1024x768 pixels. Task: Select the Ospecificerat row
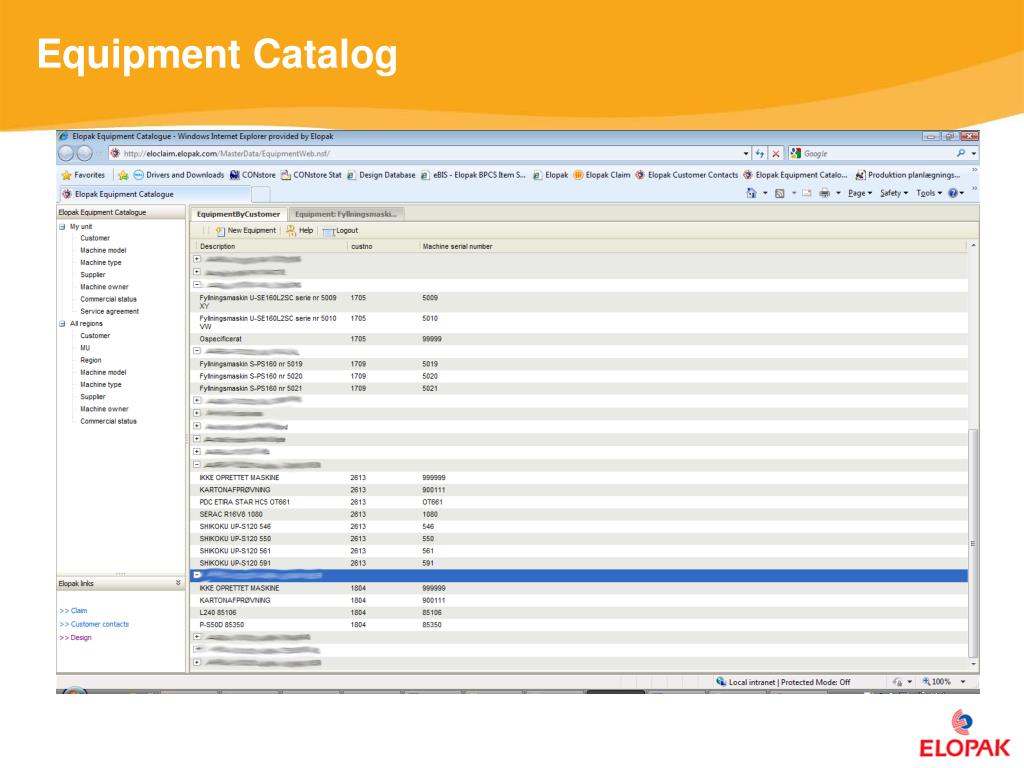tap(579, 339)
